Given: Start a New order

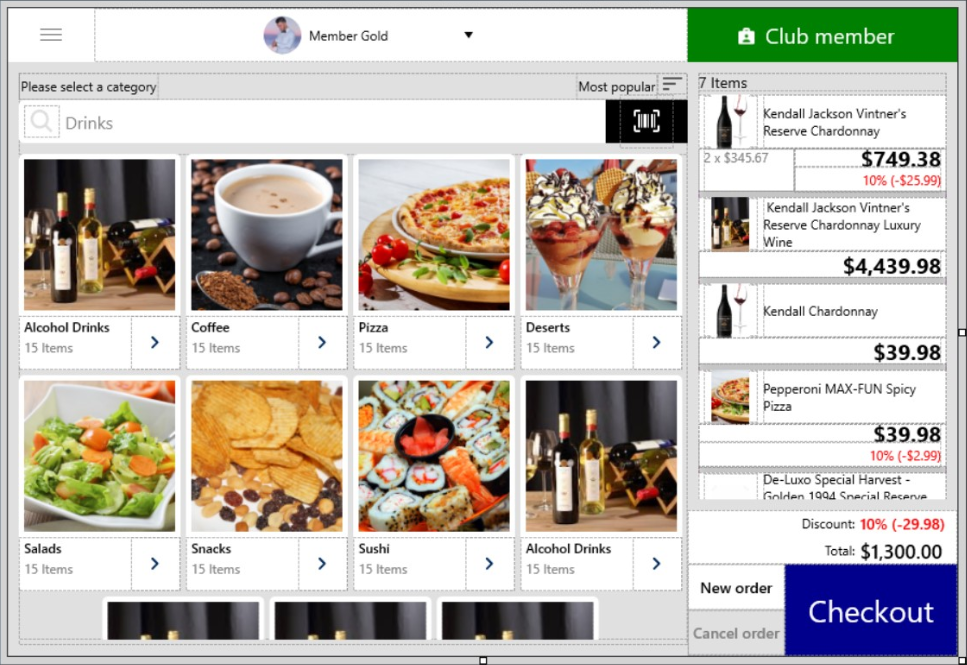Looking at the screenshot, I should 736,588.
